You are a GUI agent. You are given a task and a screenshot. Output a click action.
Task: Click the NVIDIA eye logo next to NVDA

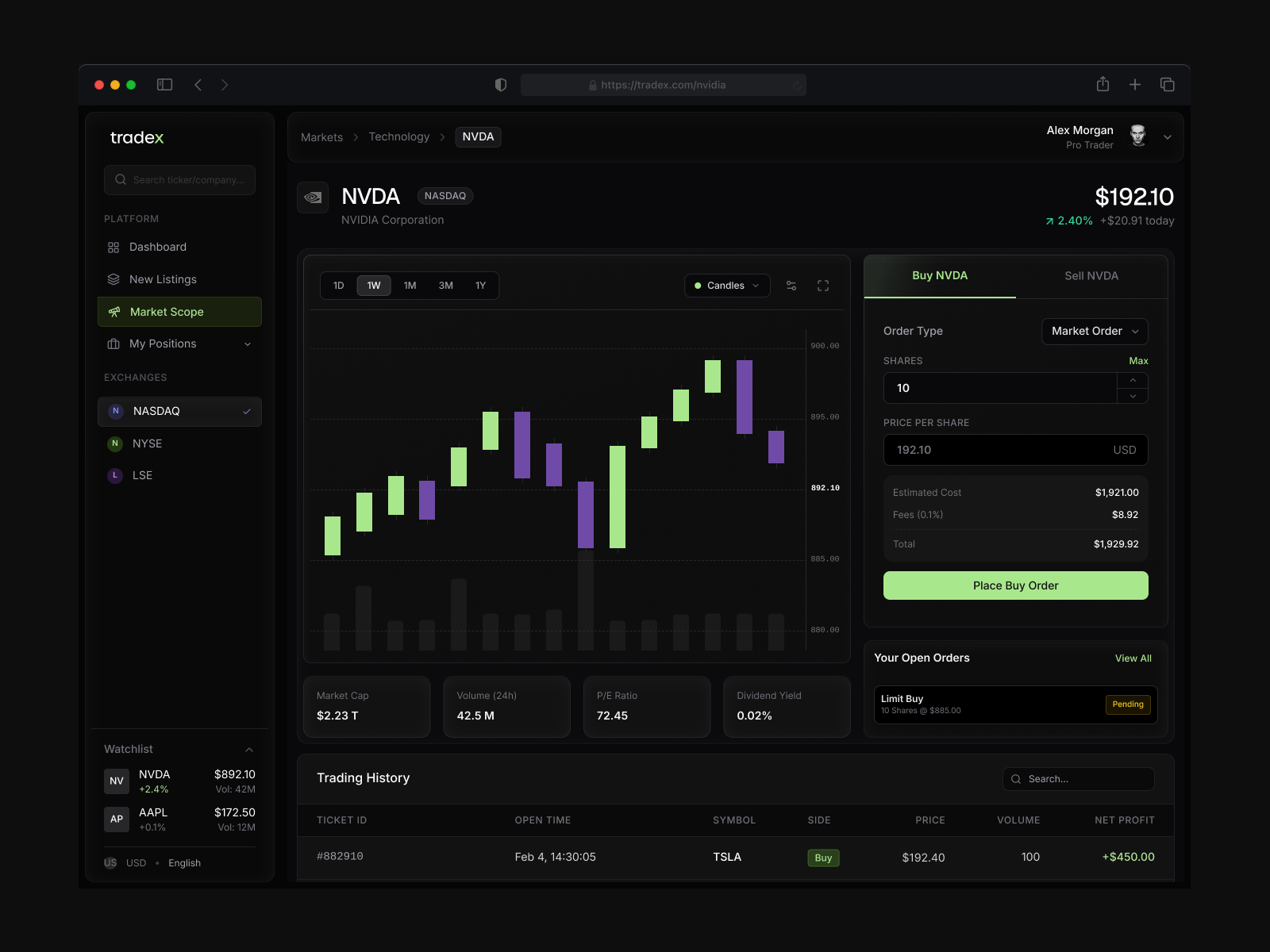313,197
